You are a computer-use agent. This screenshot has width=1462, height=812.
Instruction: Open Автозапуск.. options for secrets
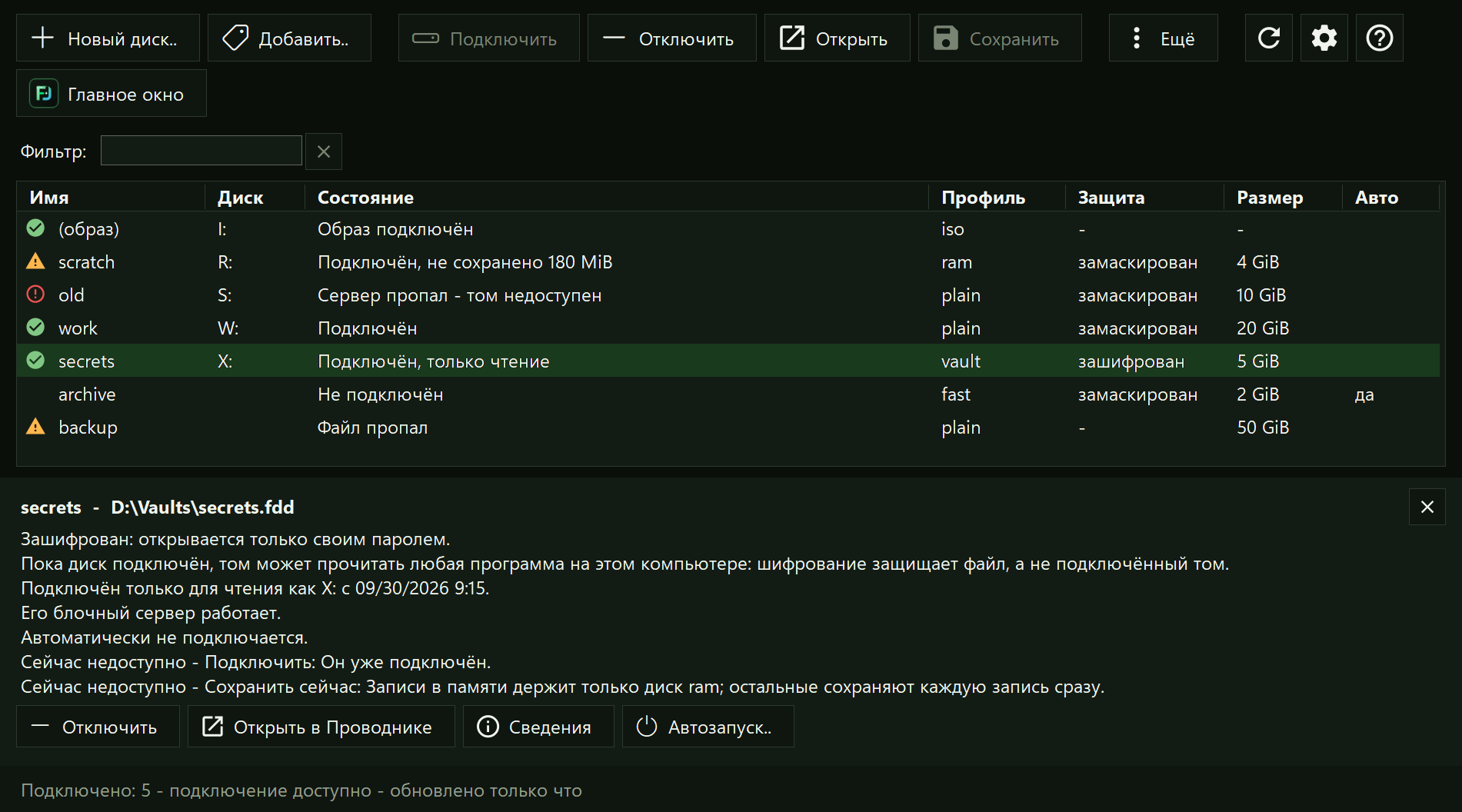pos(708,727)
